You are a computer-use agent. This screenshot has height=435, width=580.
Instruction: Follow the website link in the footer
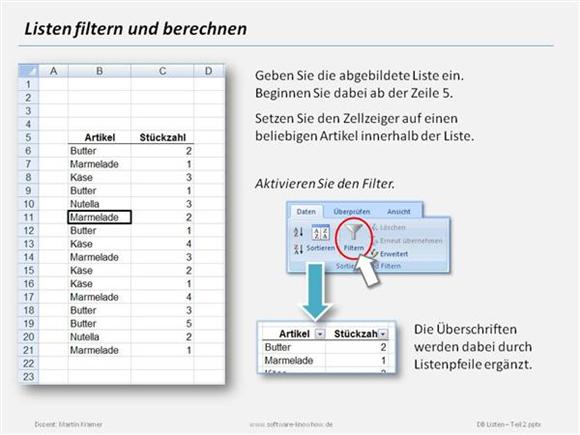291,424
